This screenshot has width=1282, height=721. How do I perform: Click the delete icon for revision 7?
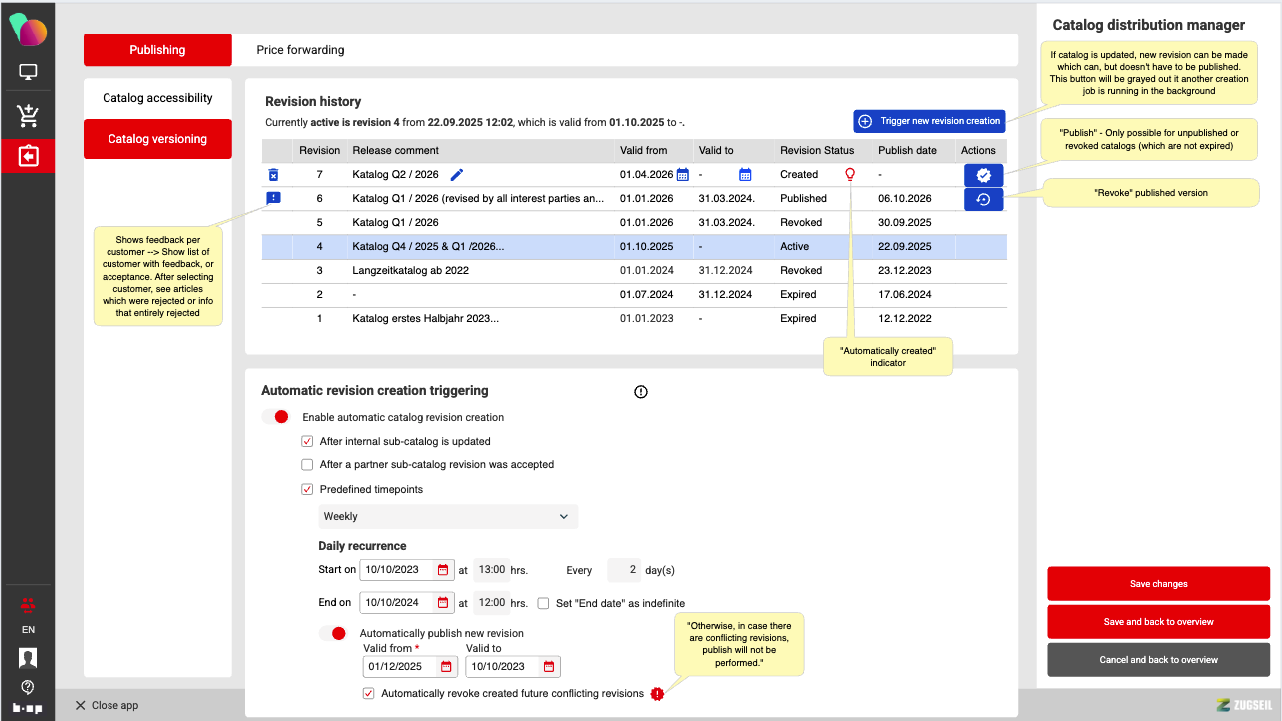[273, 175]
